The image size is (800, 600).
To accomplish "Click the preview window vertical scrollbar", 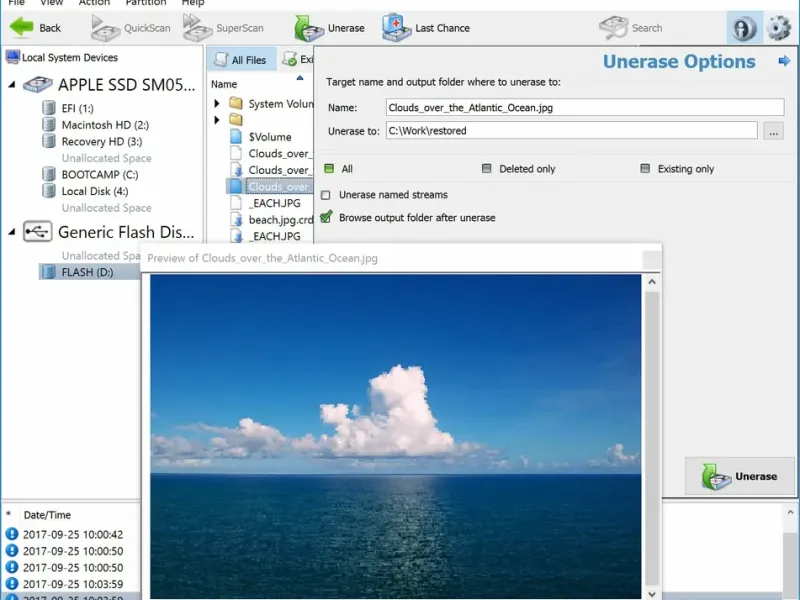I will coord(652,430).
